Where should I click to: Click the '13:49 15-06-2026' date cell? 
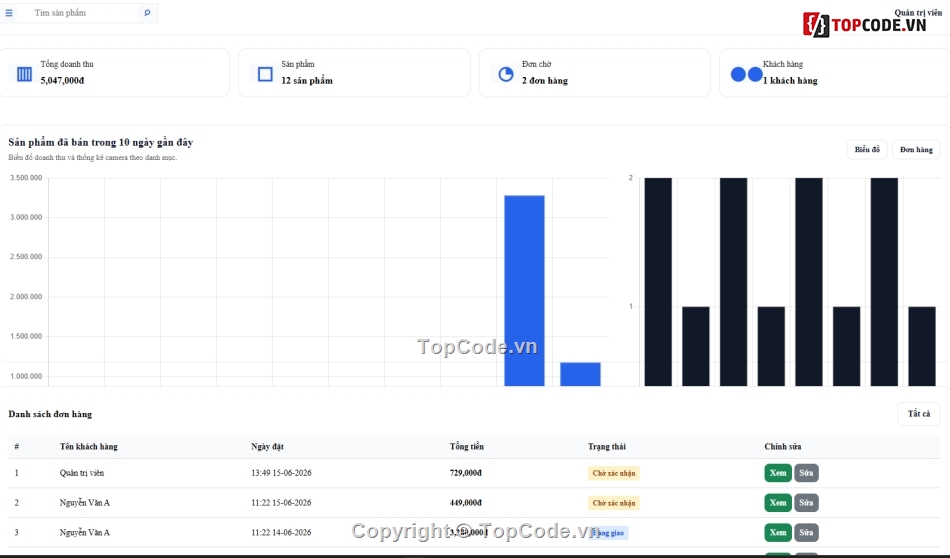tap(281, 473)
